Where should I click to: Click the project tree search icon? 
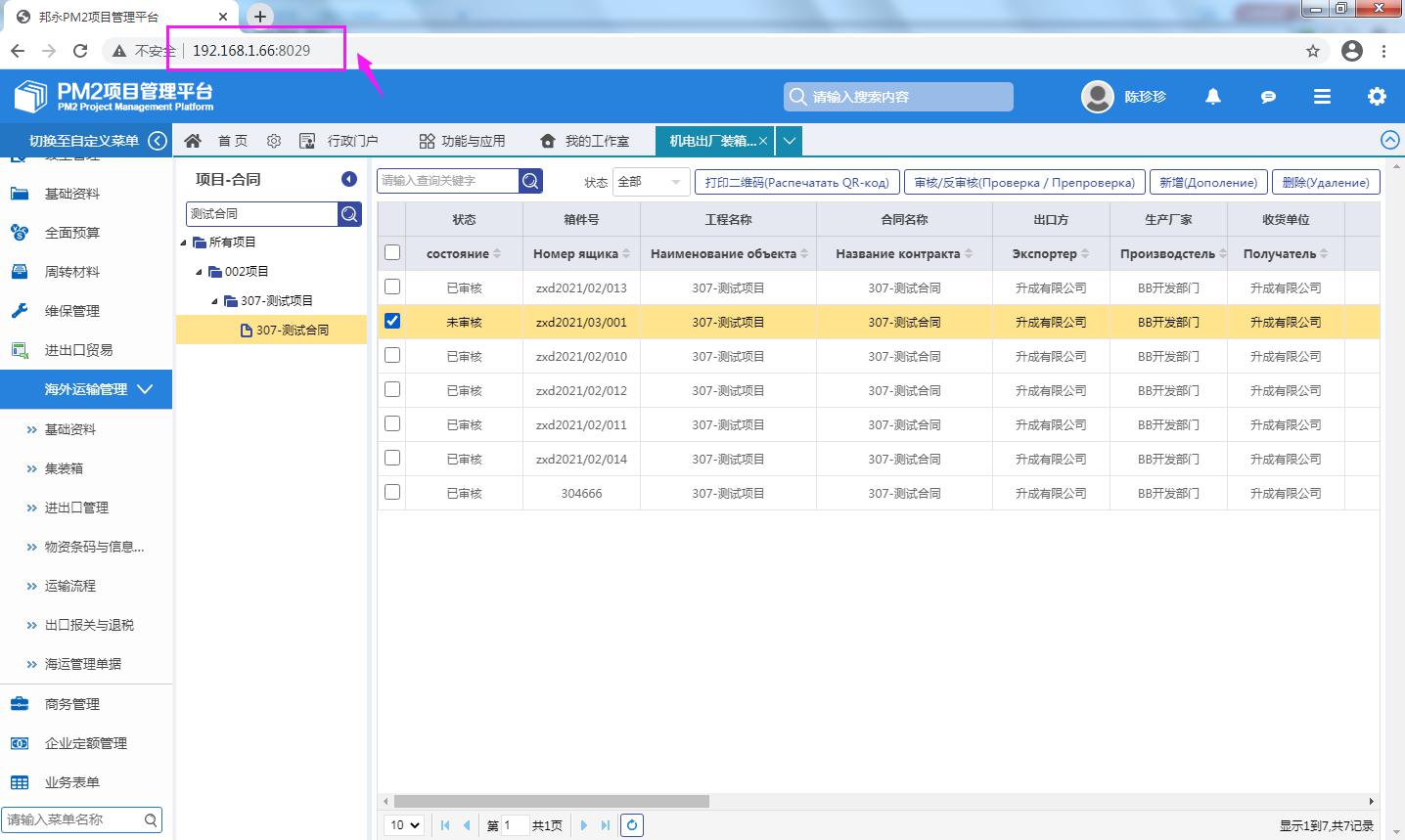point(350,214)
